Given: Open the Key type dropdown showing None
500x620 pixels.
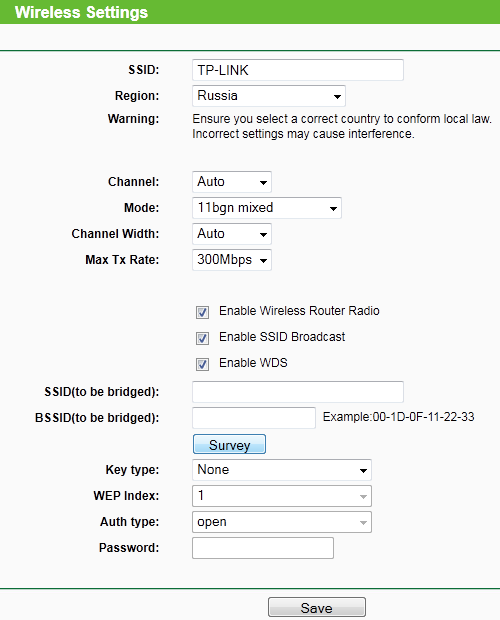Looking at the screenshot, I should (x=282, y=470).
